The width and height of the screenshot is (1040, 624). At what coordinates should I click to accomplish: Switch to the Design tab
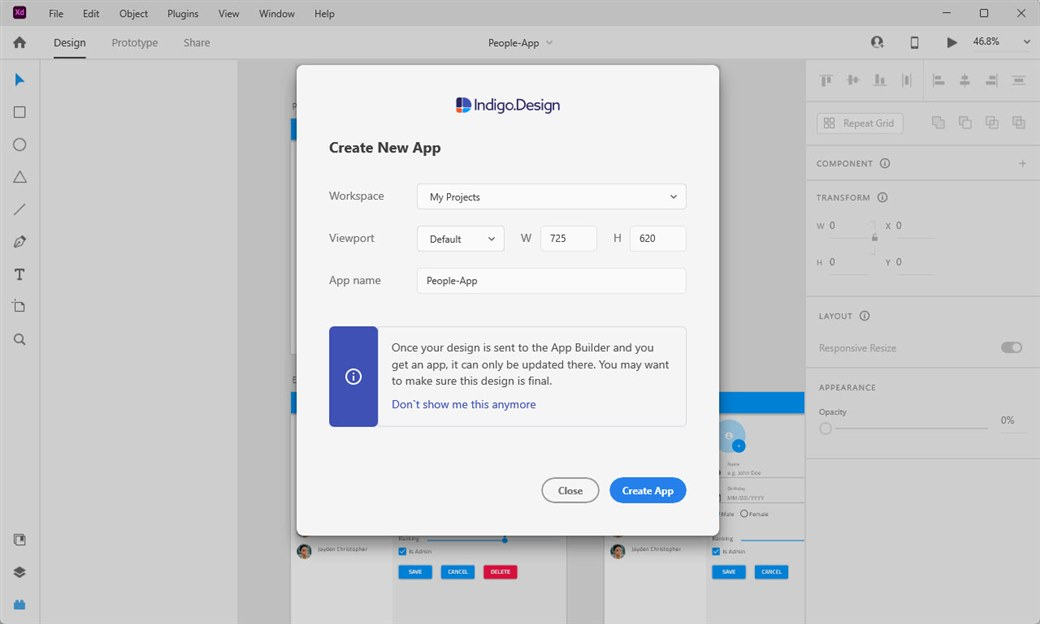click(x=70, y=42)
